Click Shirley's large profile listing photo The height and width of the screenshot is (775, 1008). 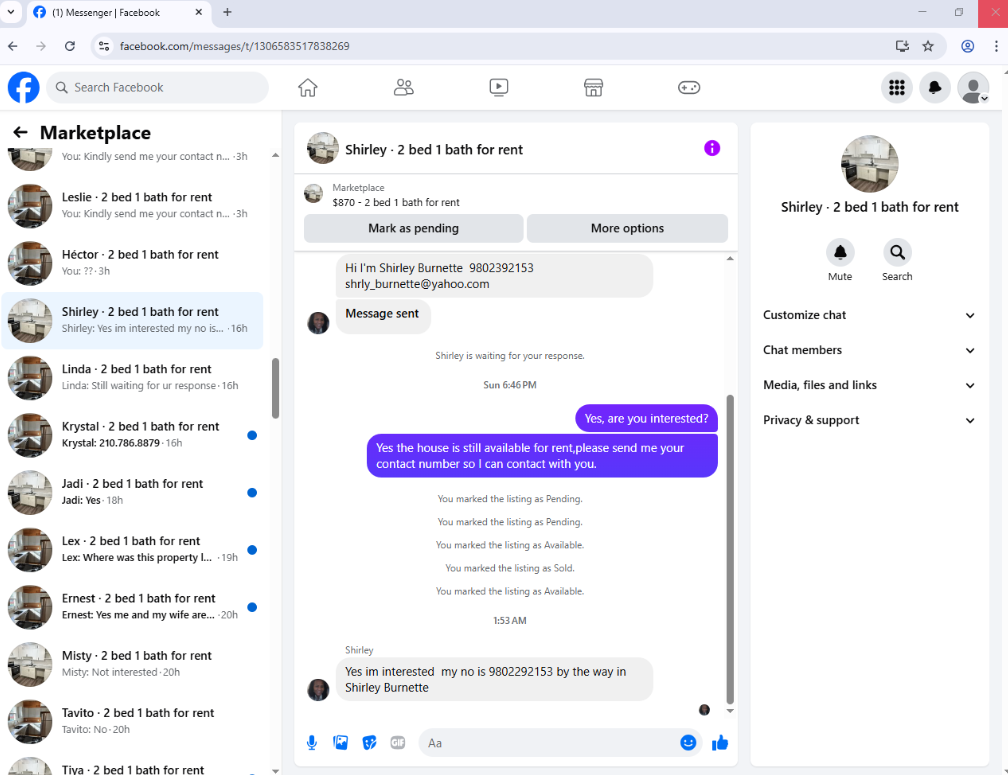pyautogui.click(x=869, y=164)
